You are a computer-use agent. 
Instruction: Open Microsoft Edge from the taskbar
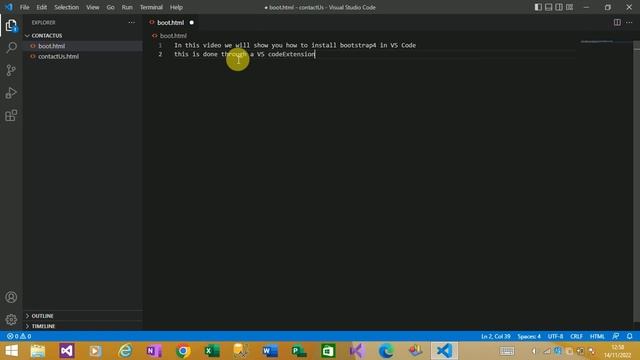386,351
